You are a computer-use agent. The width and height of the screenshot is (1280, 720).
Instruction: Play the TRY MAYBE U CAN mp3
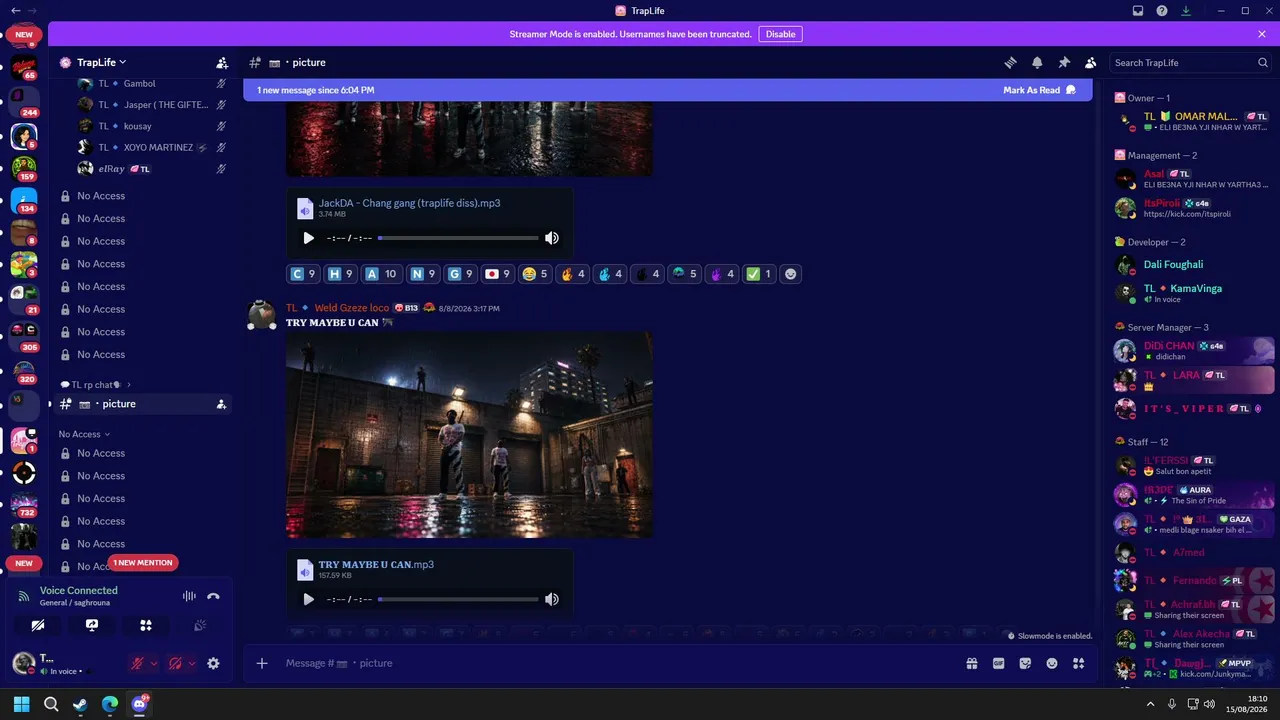308,599
